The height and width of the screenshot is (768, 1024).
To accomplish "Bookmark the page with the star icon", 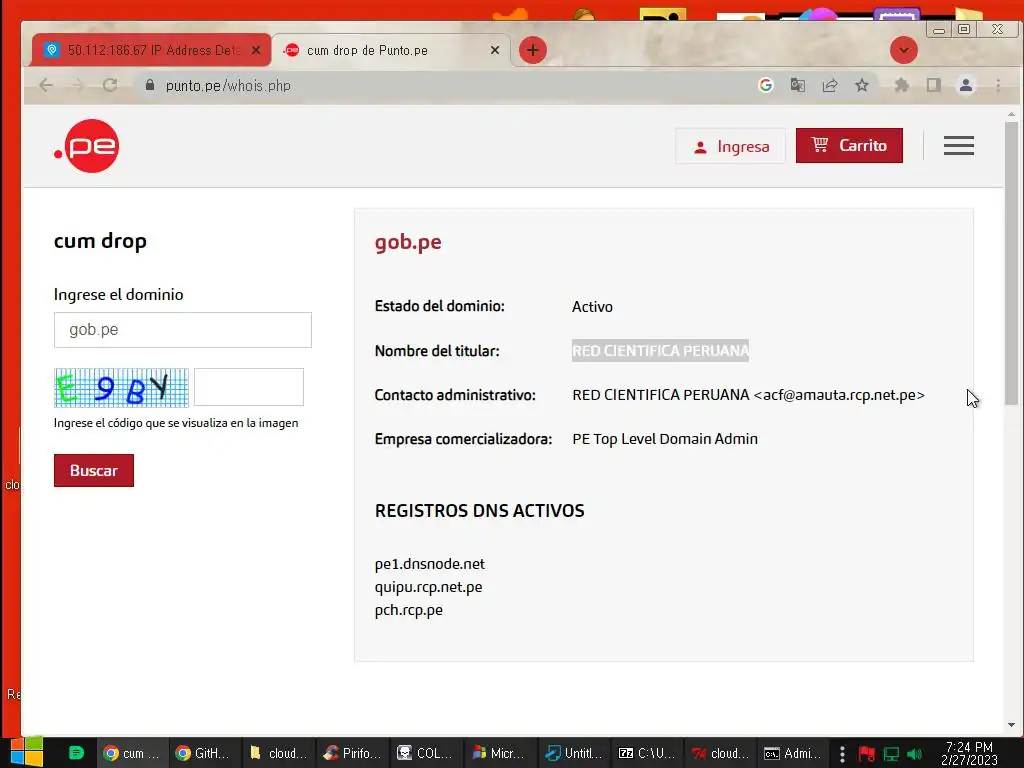I will point(862,85).
